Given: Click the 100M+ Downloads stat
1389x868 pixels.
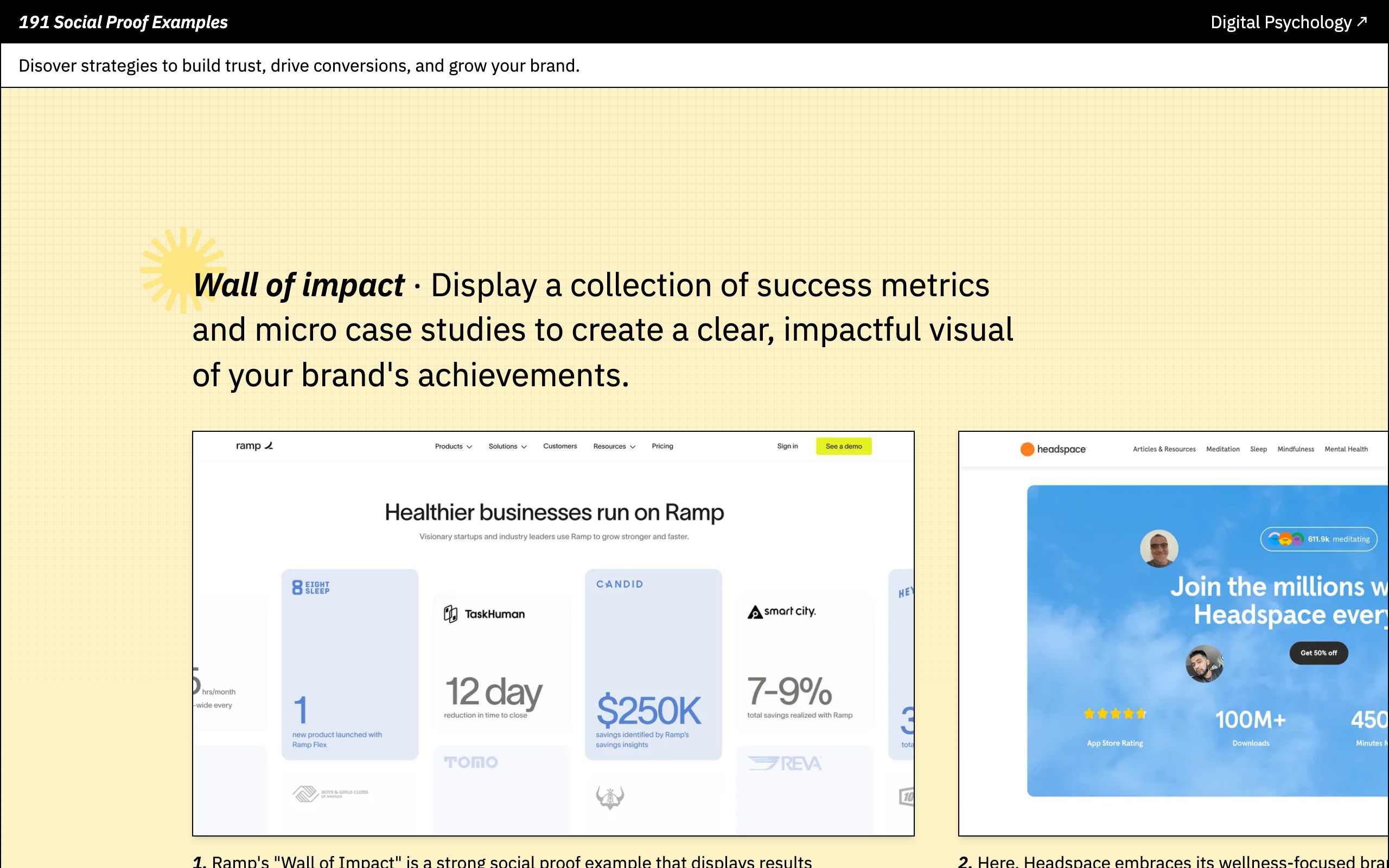Looking at the screenshot, I should point(1251,727).
